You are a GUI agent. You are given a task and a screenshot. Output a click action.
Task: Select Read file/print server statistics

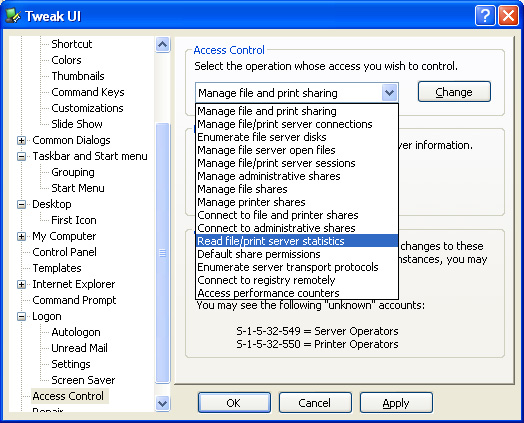[x=297, y=241]
